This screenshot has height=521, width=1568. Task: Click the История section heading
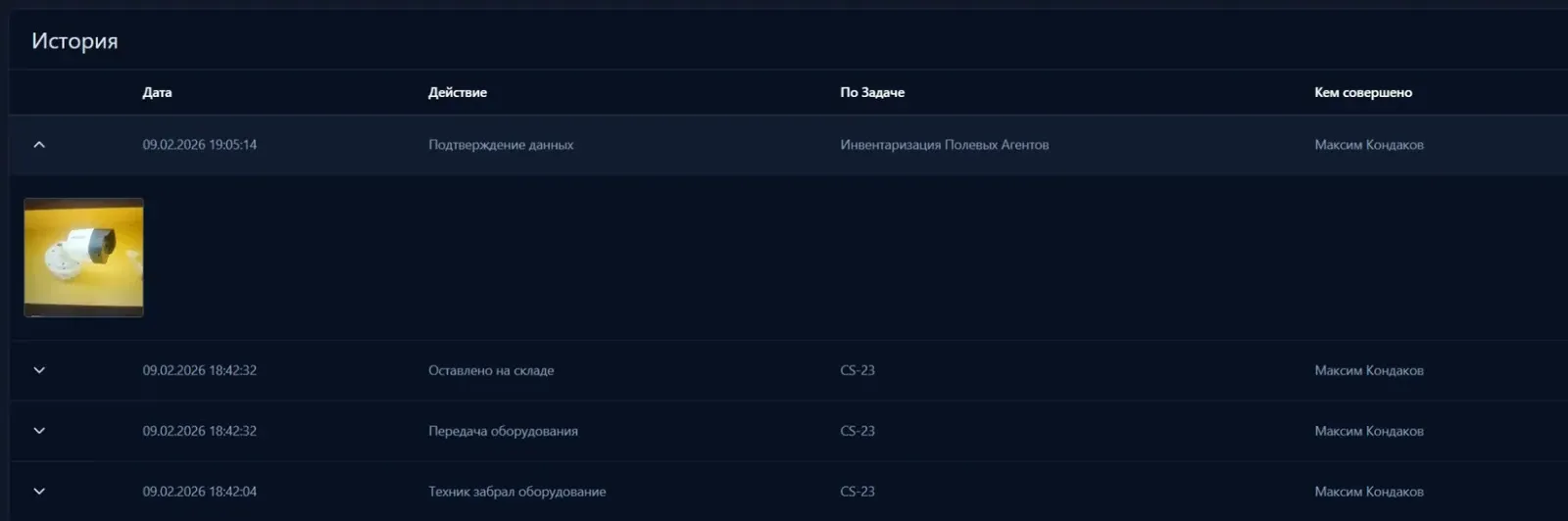(x=74, y=41)
